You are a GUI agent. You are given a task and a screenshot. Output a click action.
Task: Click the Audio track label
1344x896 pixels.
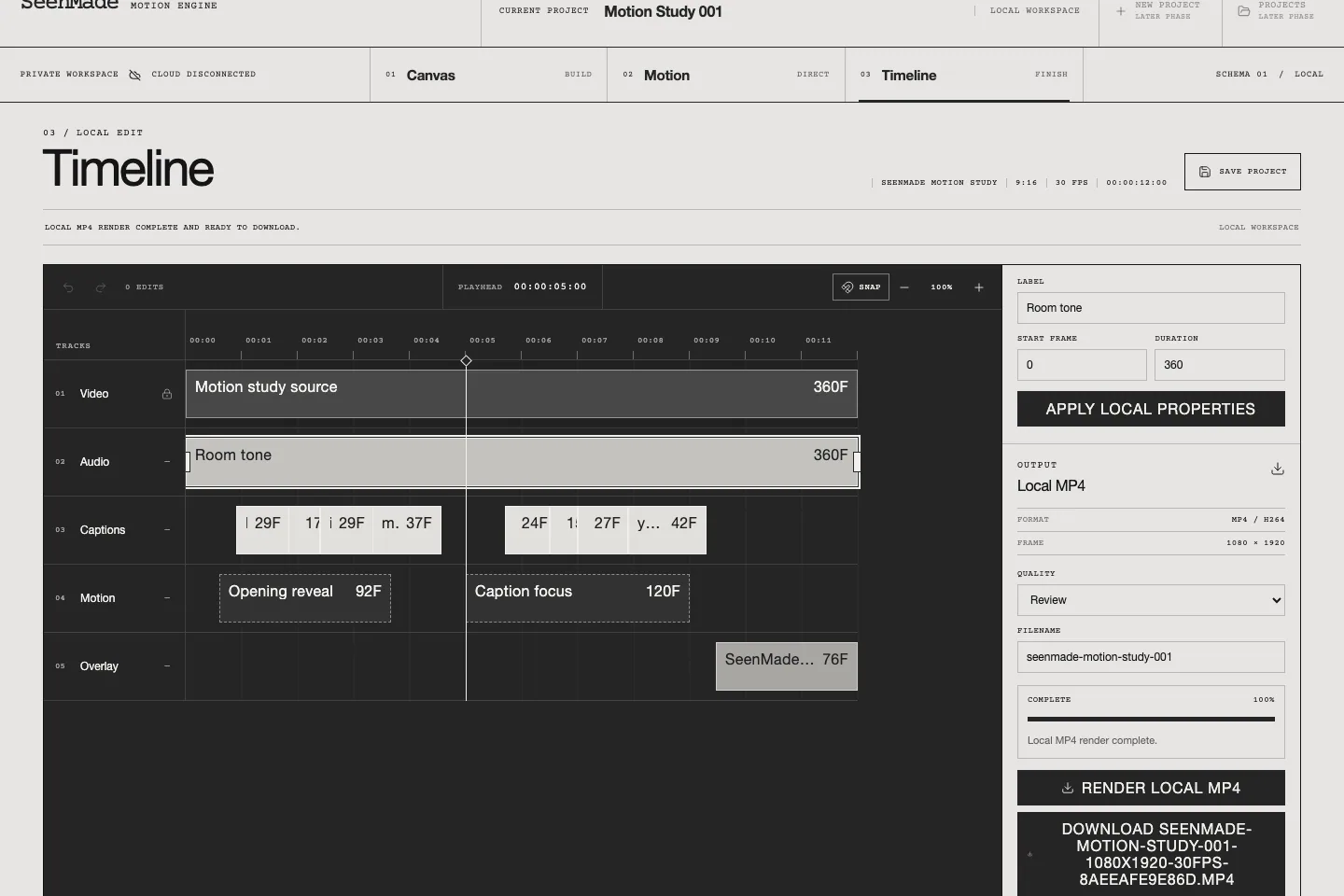[94, 462]
